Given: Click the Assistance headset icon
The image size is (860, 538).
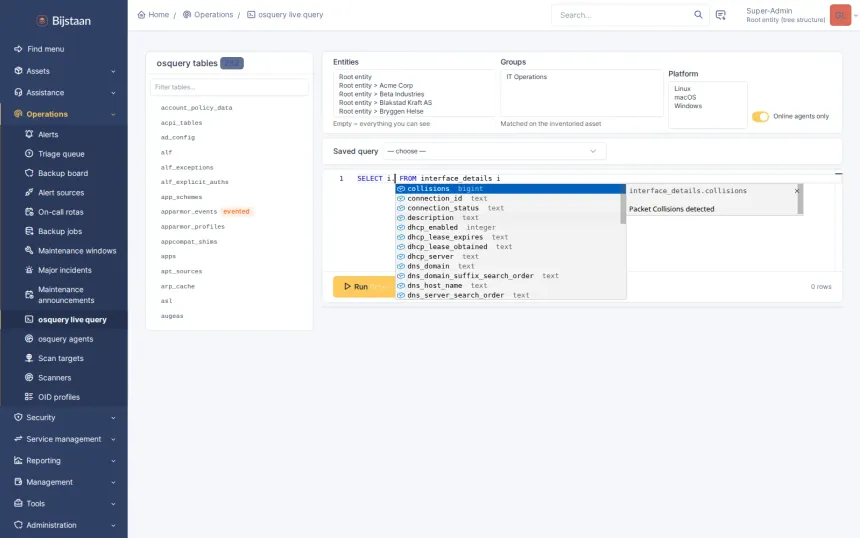Looking at the screenshot, I should pos(18,92).
